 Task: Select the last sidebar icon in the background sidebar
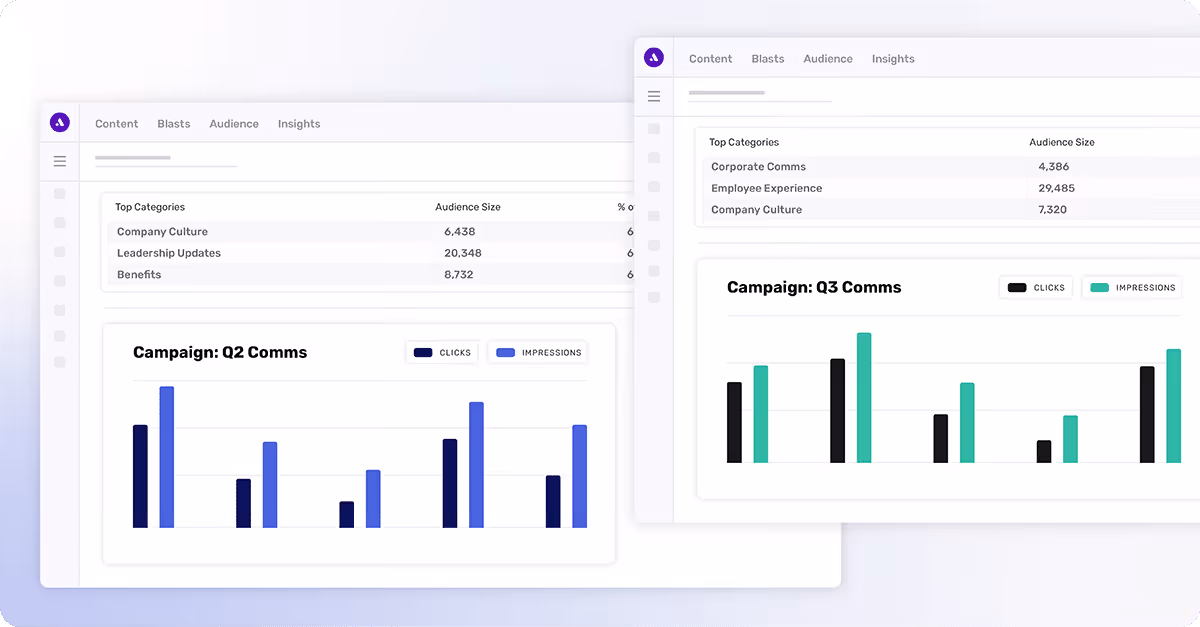pyautogui.click(x=655, y=297)
